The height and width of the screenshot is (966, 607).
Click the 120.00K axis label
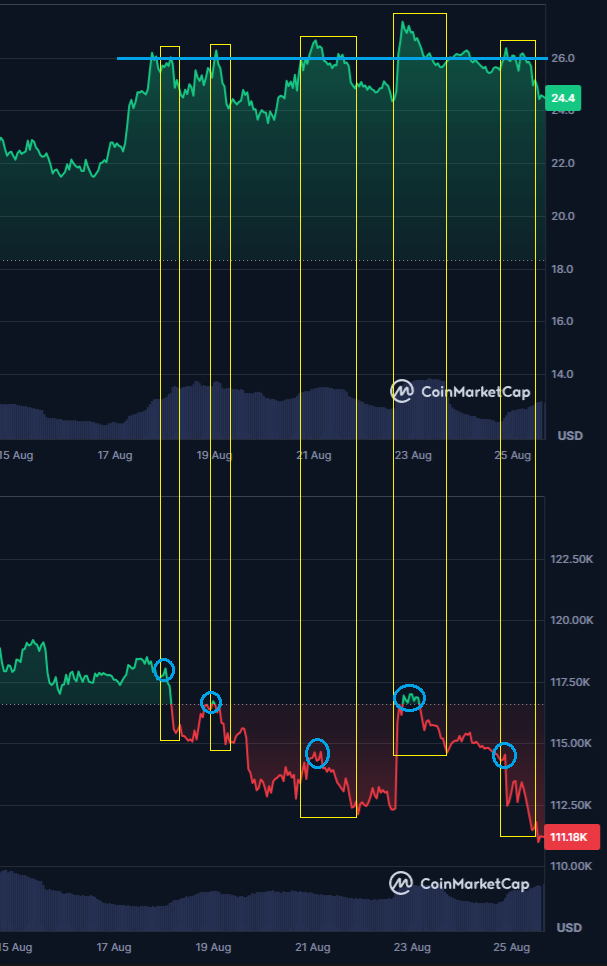click(x=572, y=620)
